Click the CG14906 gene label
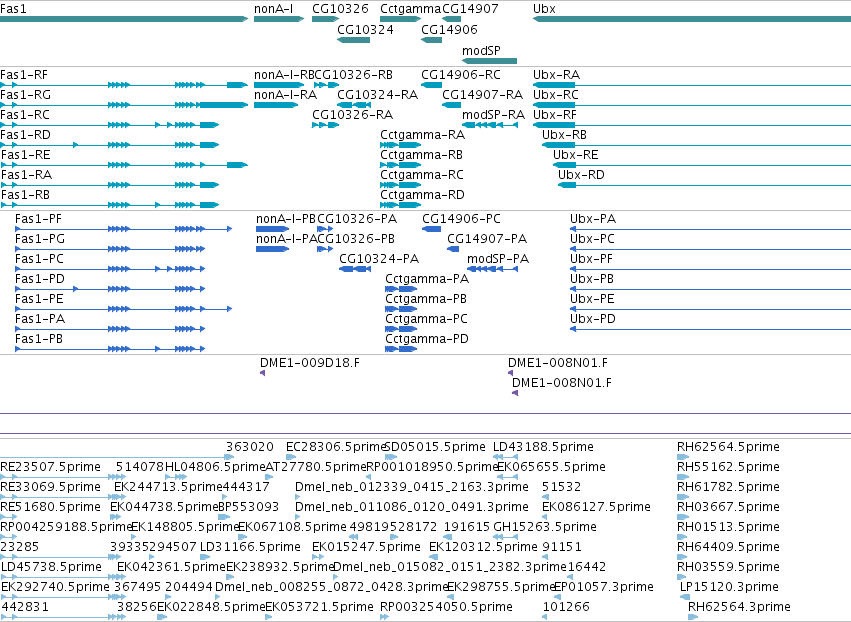This screenshot has width=851, height=622. 449,29
